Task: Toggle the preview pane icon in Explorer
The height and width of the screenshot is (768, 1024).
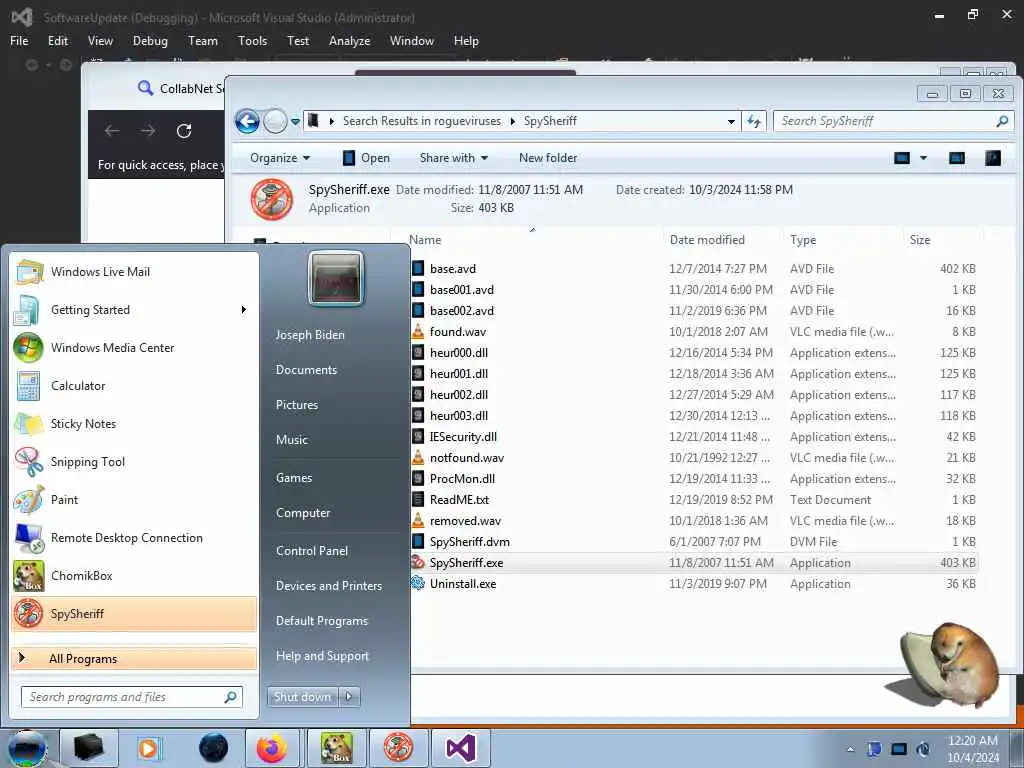Action: (x=957, y=158)
